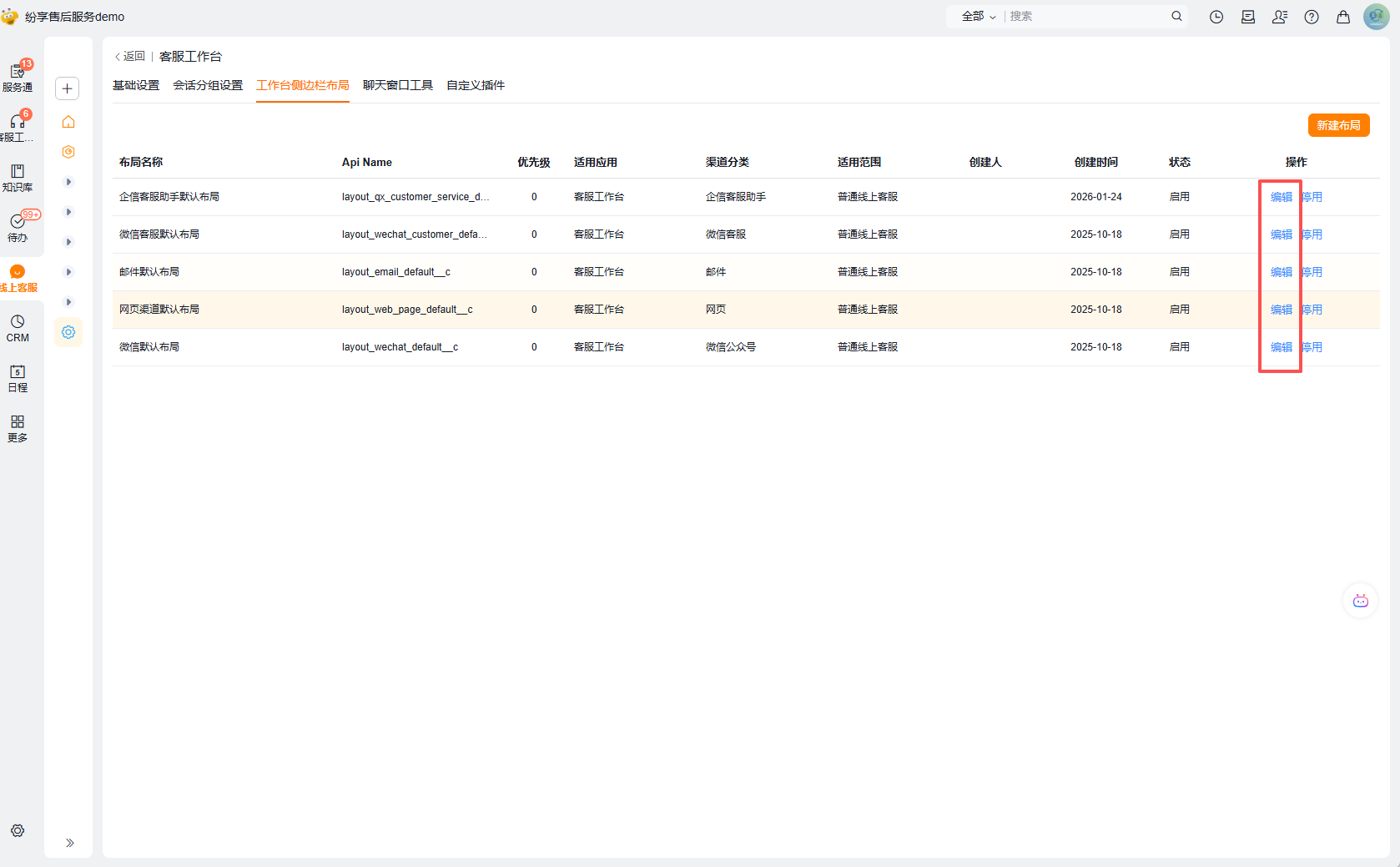1400x867 pixels.
Task: Click the layout_web_page_default__c Api Name cell
Action: pyautogui.click(x=407, y=310)
